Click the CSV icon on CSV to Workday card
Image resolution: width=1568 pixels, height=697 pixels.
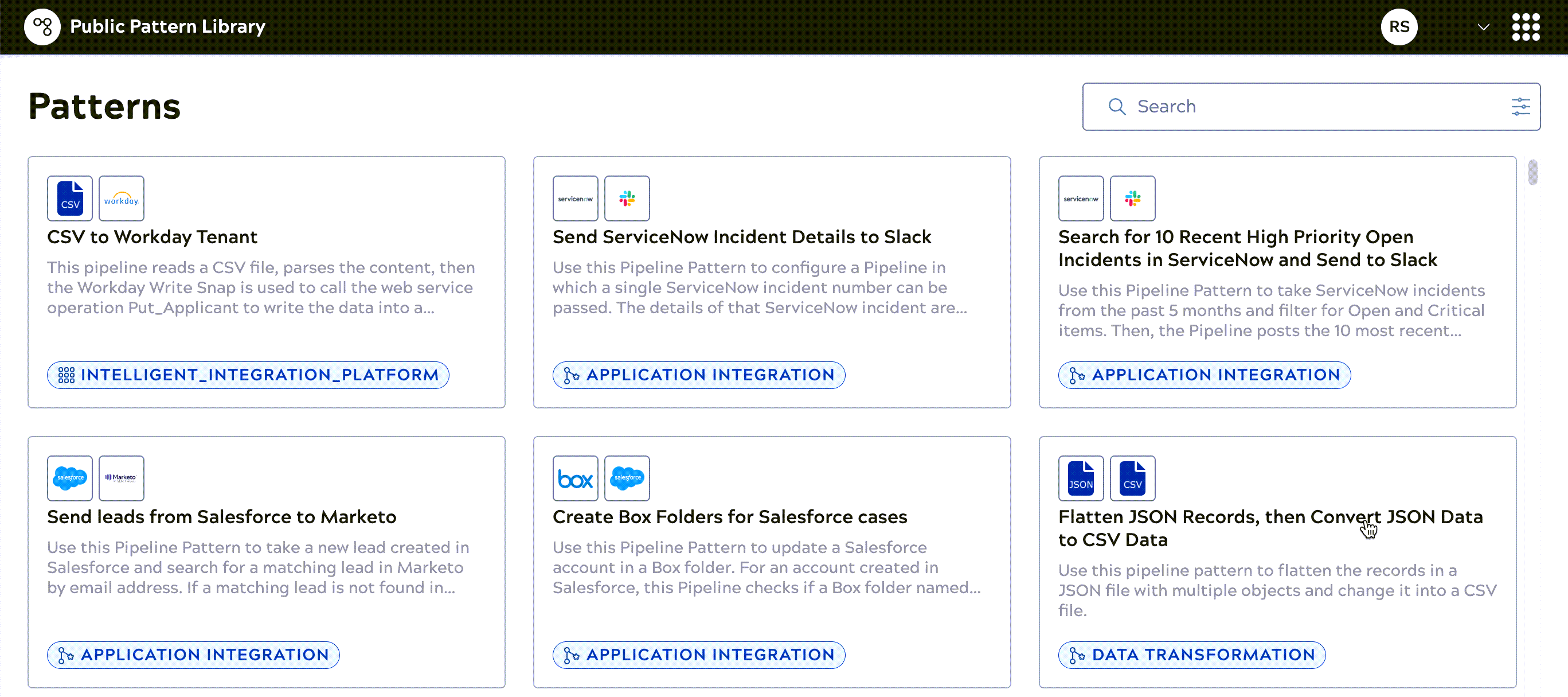pos(70,198)
